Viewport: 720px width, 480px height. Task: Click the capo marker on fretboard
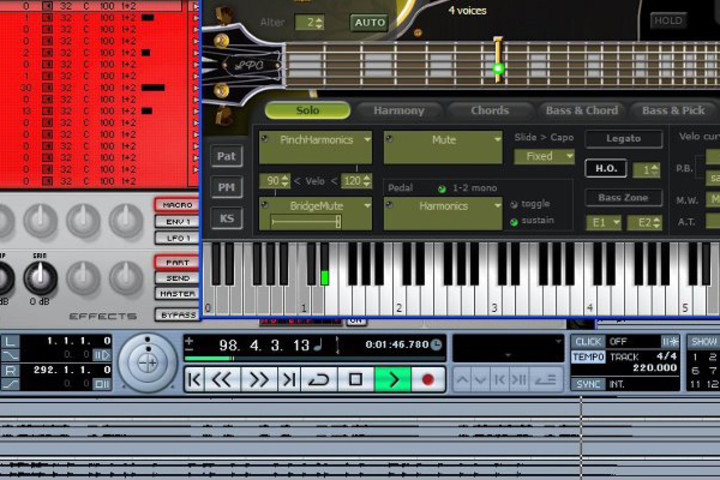[x=498, y=60]
